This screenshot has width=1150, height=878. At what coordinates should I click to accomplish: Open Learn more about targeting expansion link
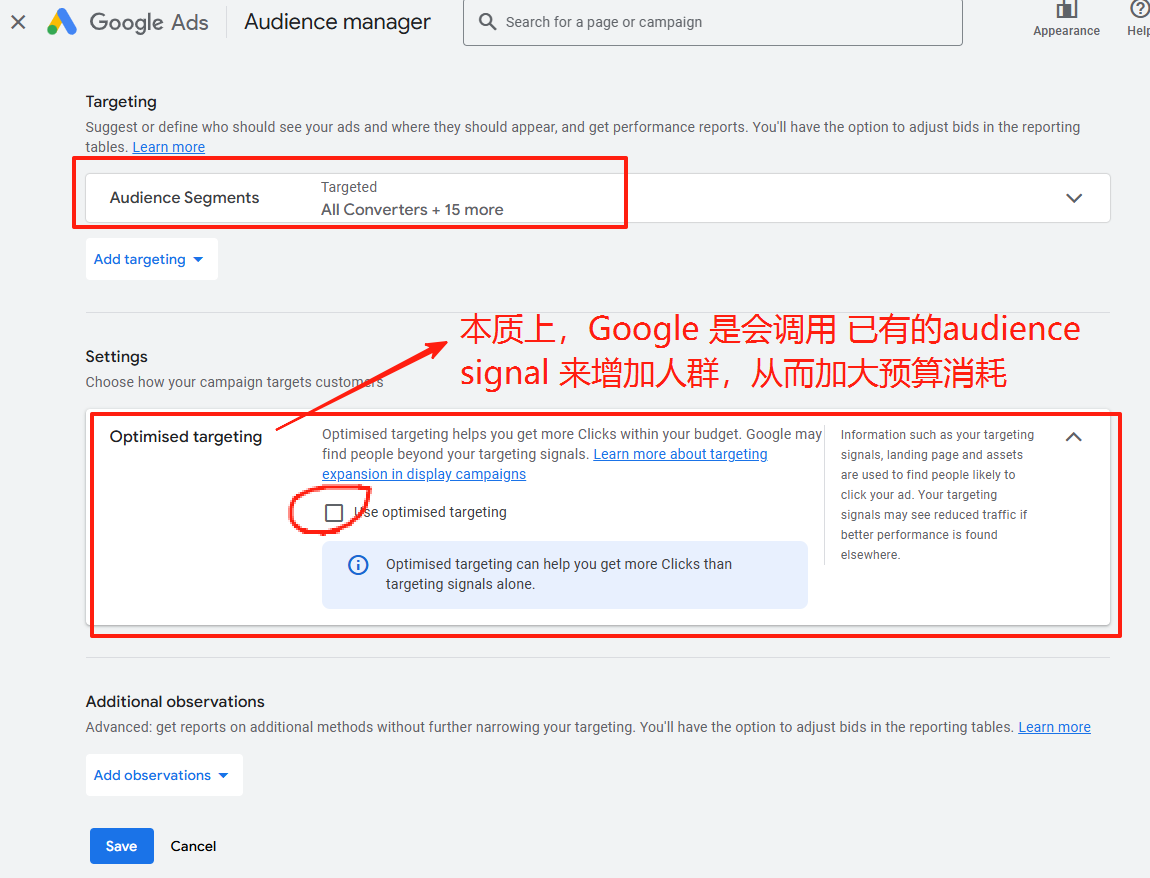[680, 454]
